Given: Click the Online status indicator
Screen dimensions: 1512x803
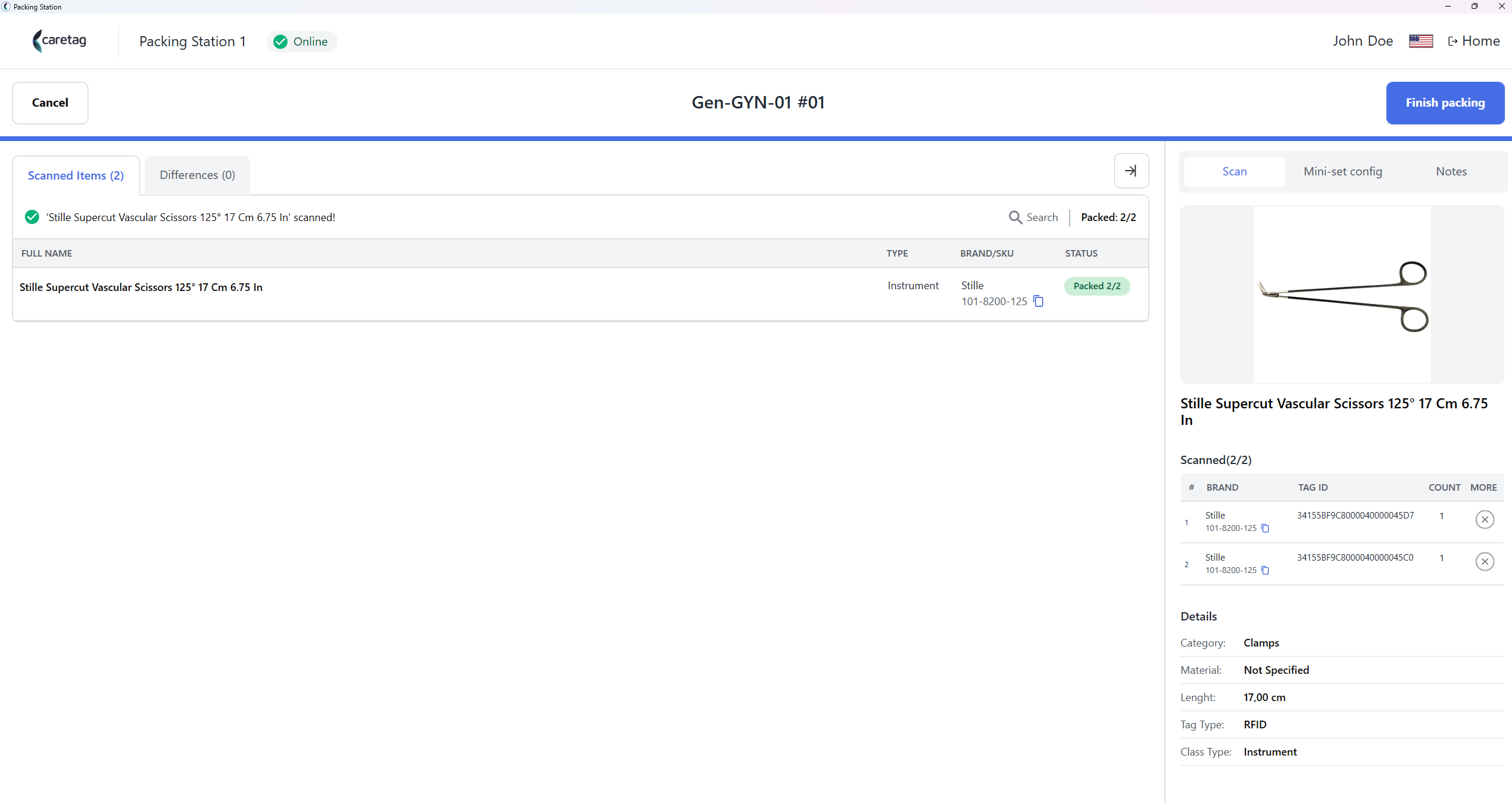Looking at the screenshot, I should click(302, 41).
